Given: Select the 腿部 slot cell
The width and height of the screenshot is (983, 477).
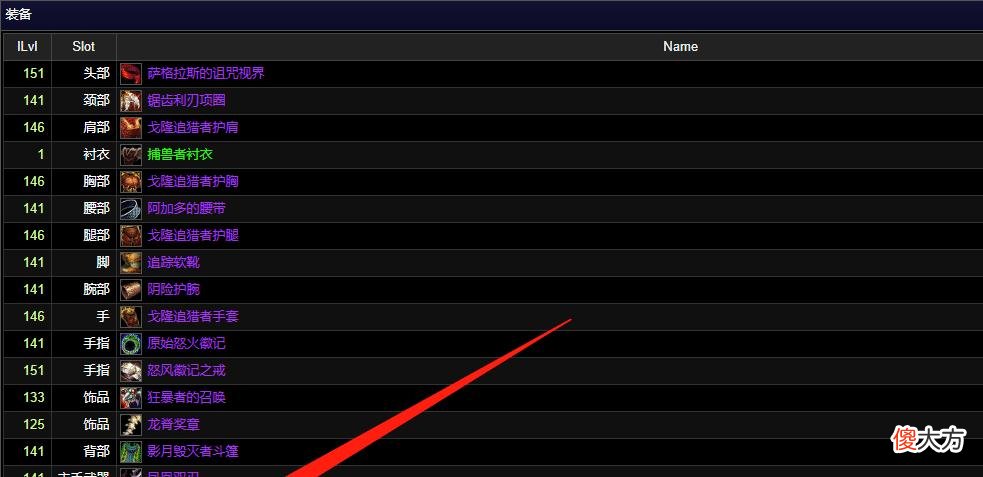Looking at the screenshot, I should 84,235.
